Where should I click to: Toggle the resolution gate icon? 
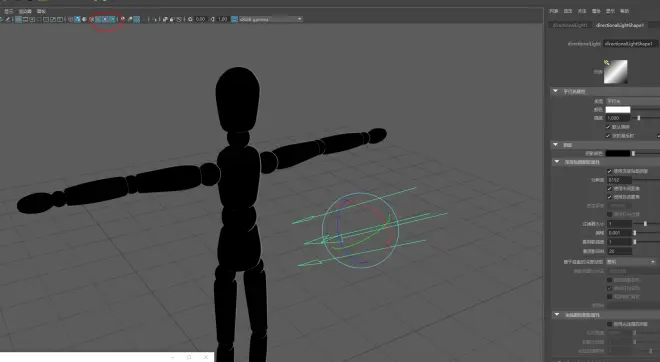(x=32, y=19)
